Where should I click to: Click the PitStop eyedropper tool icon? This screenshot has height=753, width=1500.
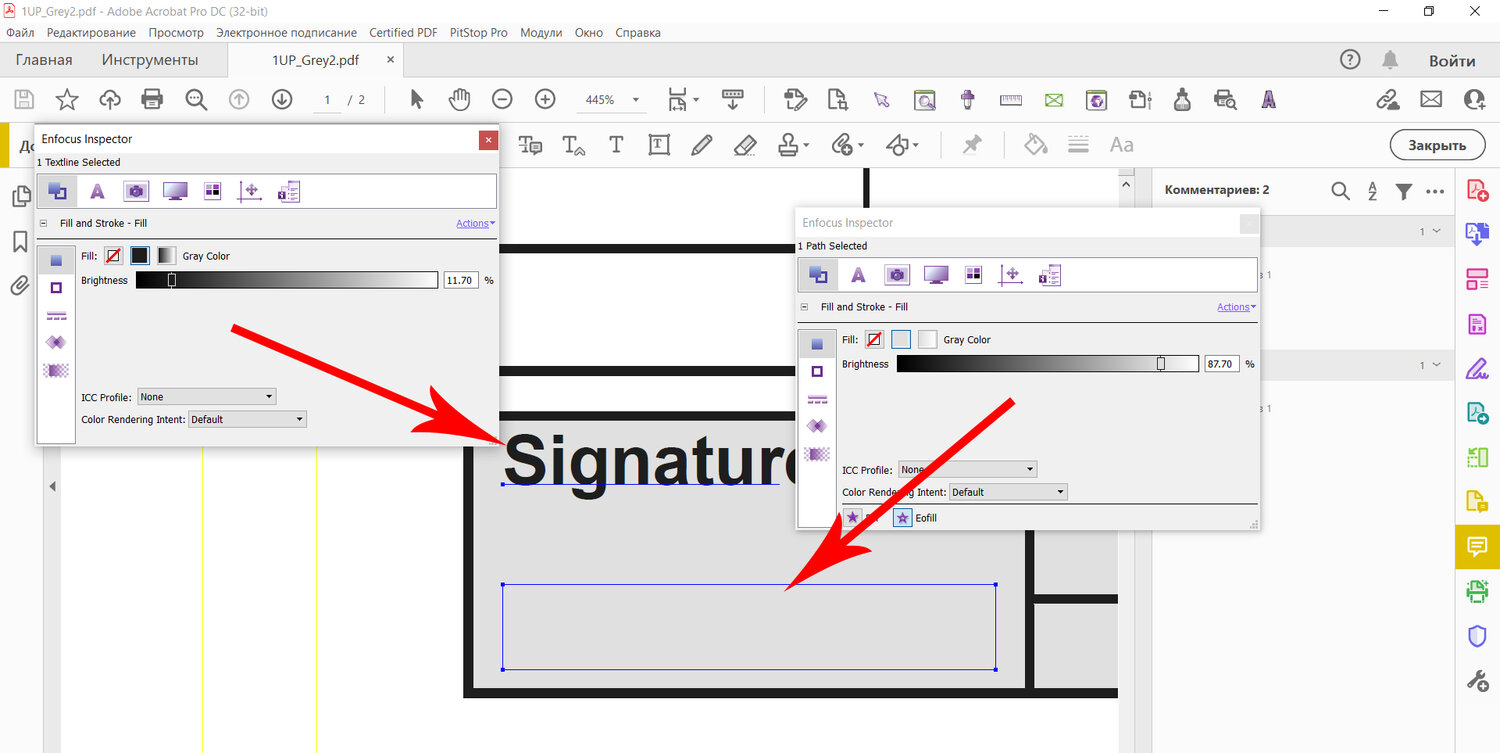pyautogui.click(x=968, y=99)
